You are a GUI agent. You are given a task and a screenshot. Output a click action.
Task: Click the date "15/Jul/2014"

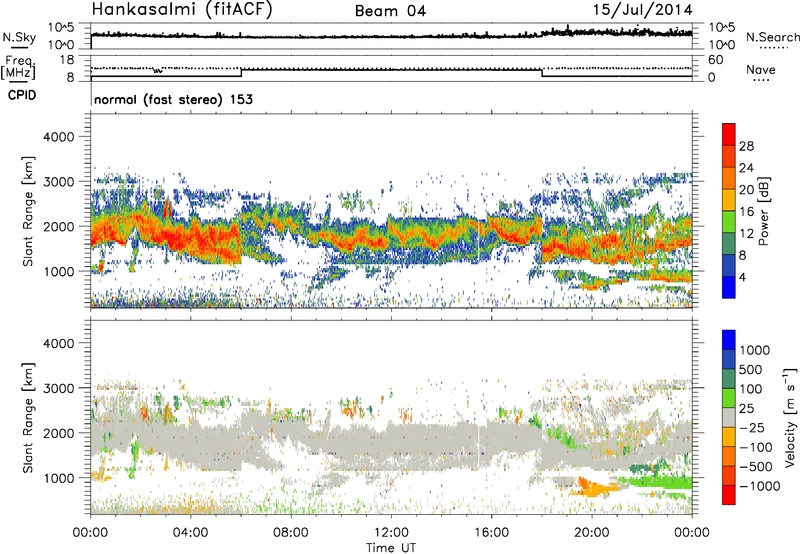pyautogui.click(x=642, y=10)
